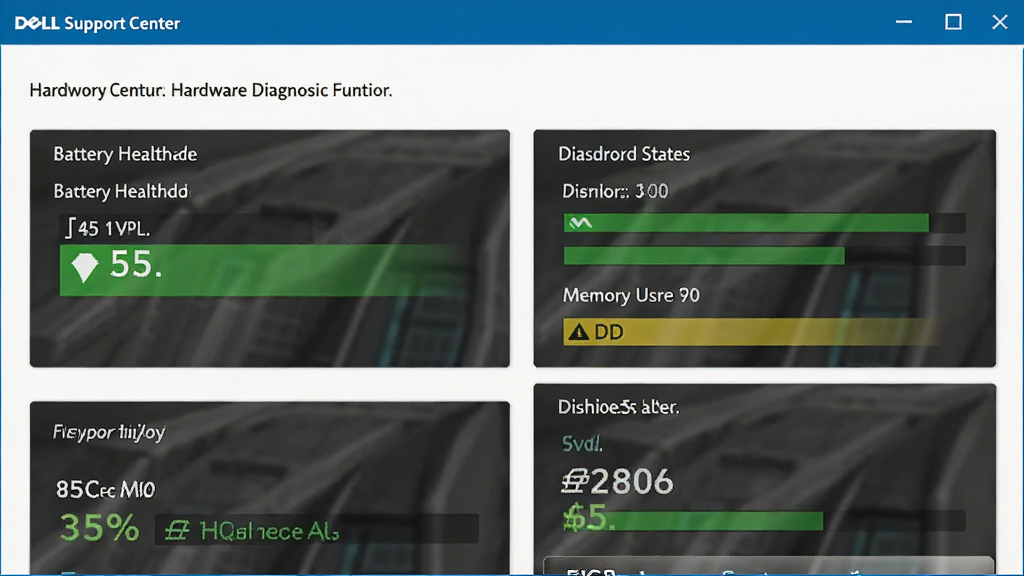Click the Disnlor: 300 label
This screenshot has width=1024, height=576.
615,191
